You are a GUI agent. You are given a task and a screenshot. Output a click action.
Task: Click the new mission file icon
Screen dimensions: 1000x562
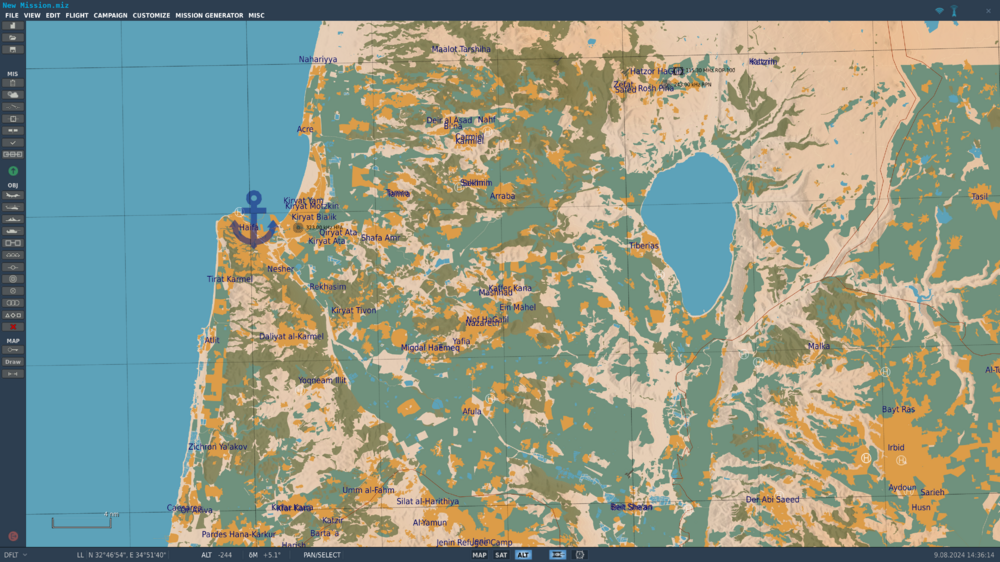pos(13,26)
